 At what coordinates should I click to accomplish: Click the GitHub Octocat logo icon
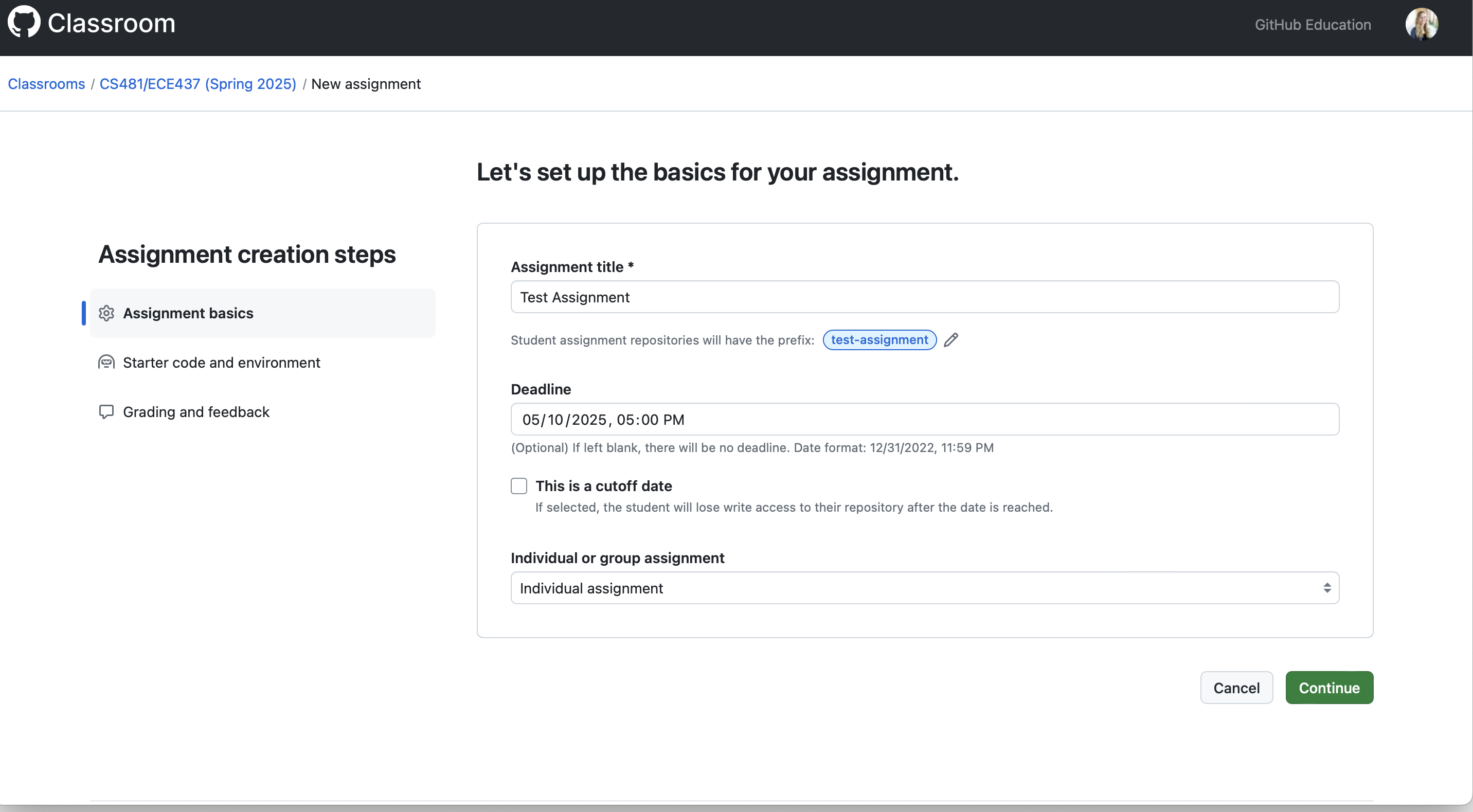[x=24, y=22]
